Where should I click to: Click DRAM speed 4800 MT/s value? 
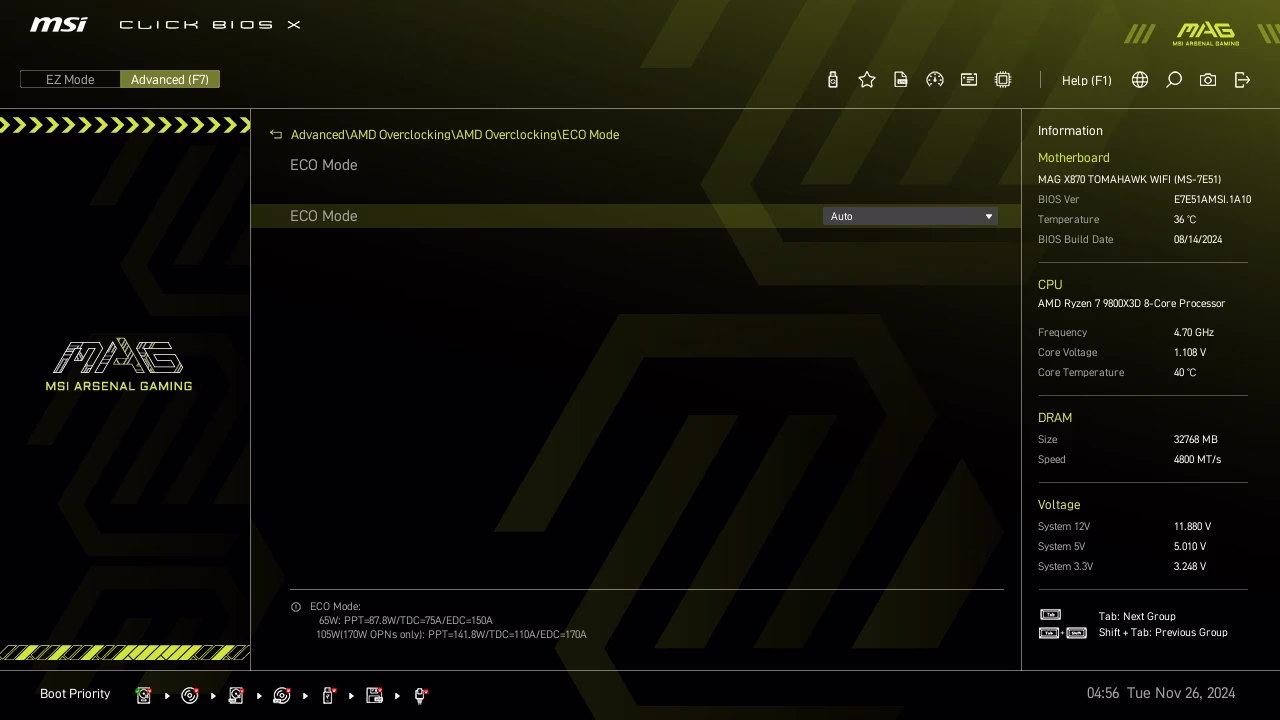click(1197, 460)
